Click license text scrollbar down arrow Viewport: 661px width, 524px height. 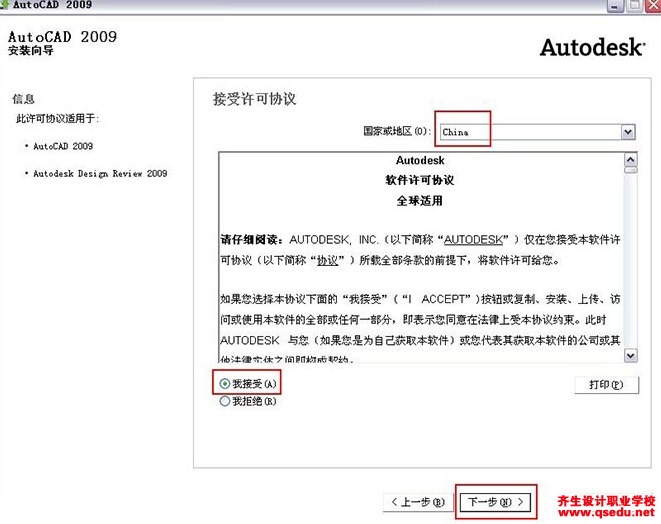pos(630,355)
